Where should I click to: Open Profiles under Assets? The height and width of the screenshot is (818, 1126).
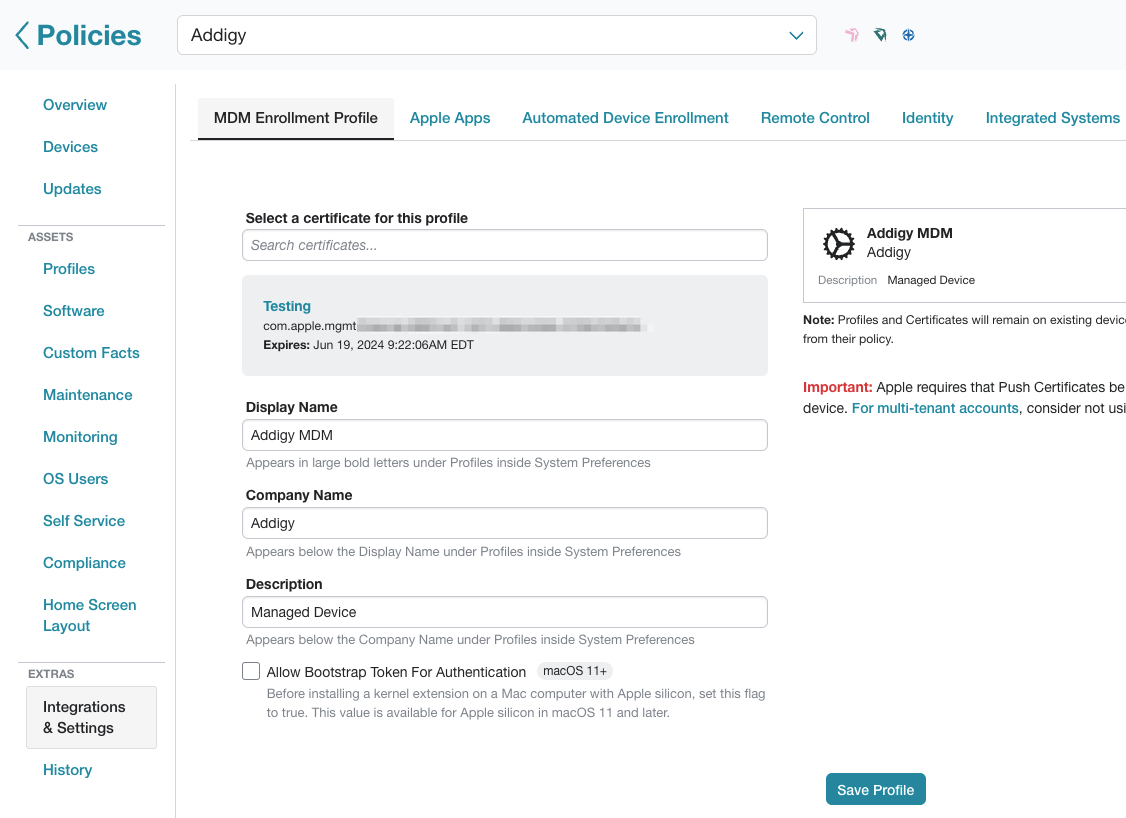tap(69, 269)
